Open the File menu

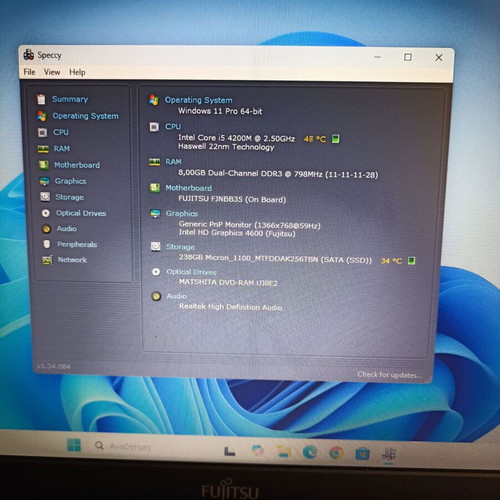pyautogui.click(x=29, y=72)
